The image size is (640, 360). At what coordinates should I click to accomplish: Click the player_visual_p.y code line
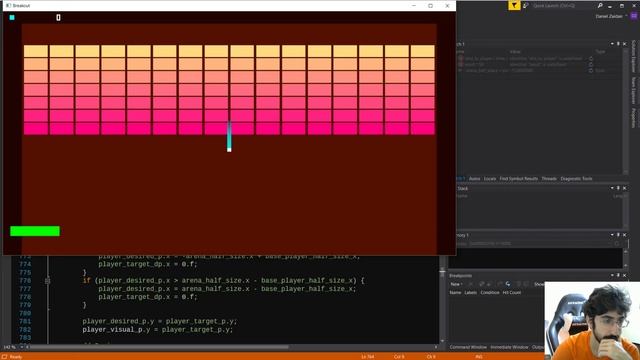tap(158, 330)
